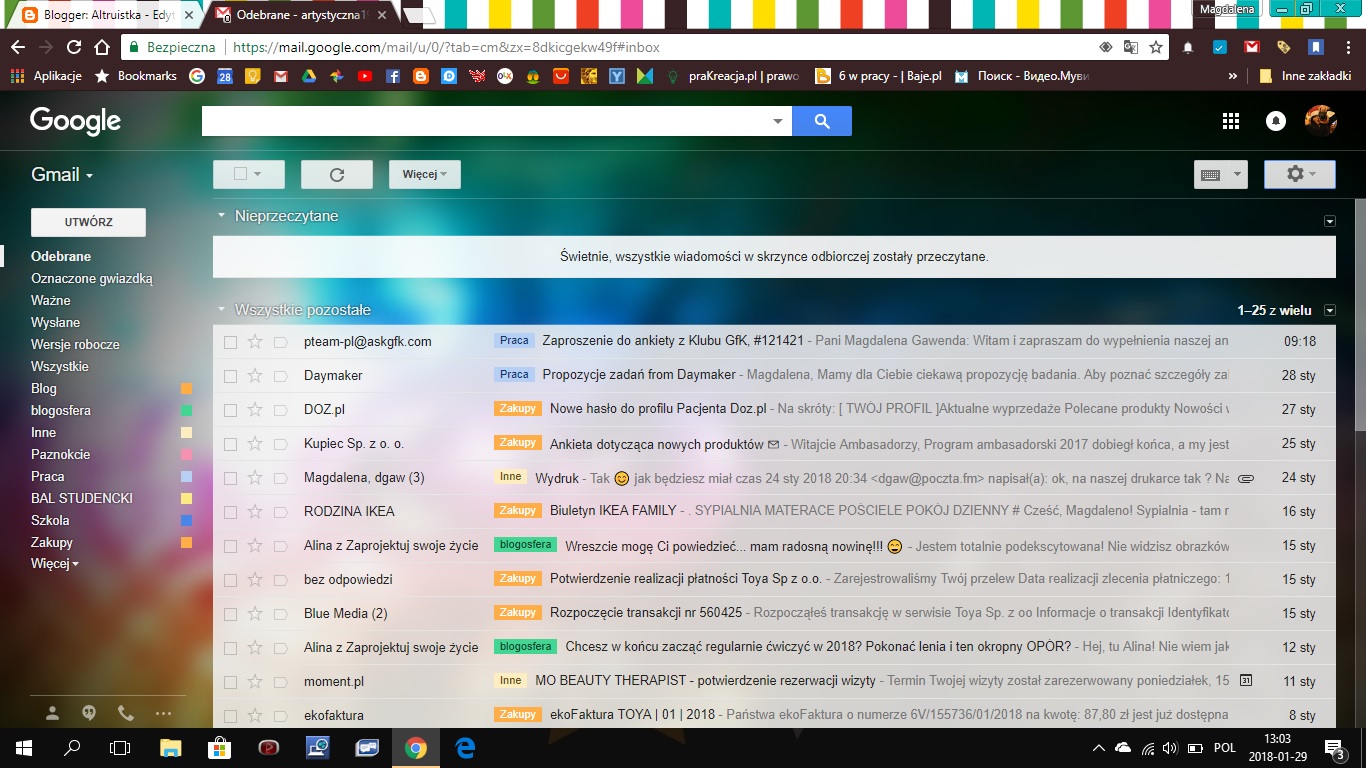Click the YouTube bookmark icon
Screen dimensions: 1366x768
pyautogui.click(x=364, y=76)
